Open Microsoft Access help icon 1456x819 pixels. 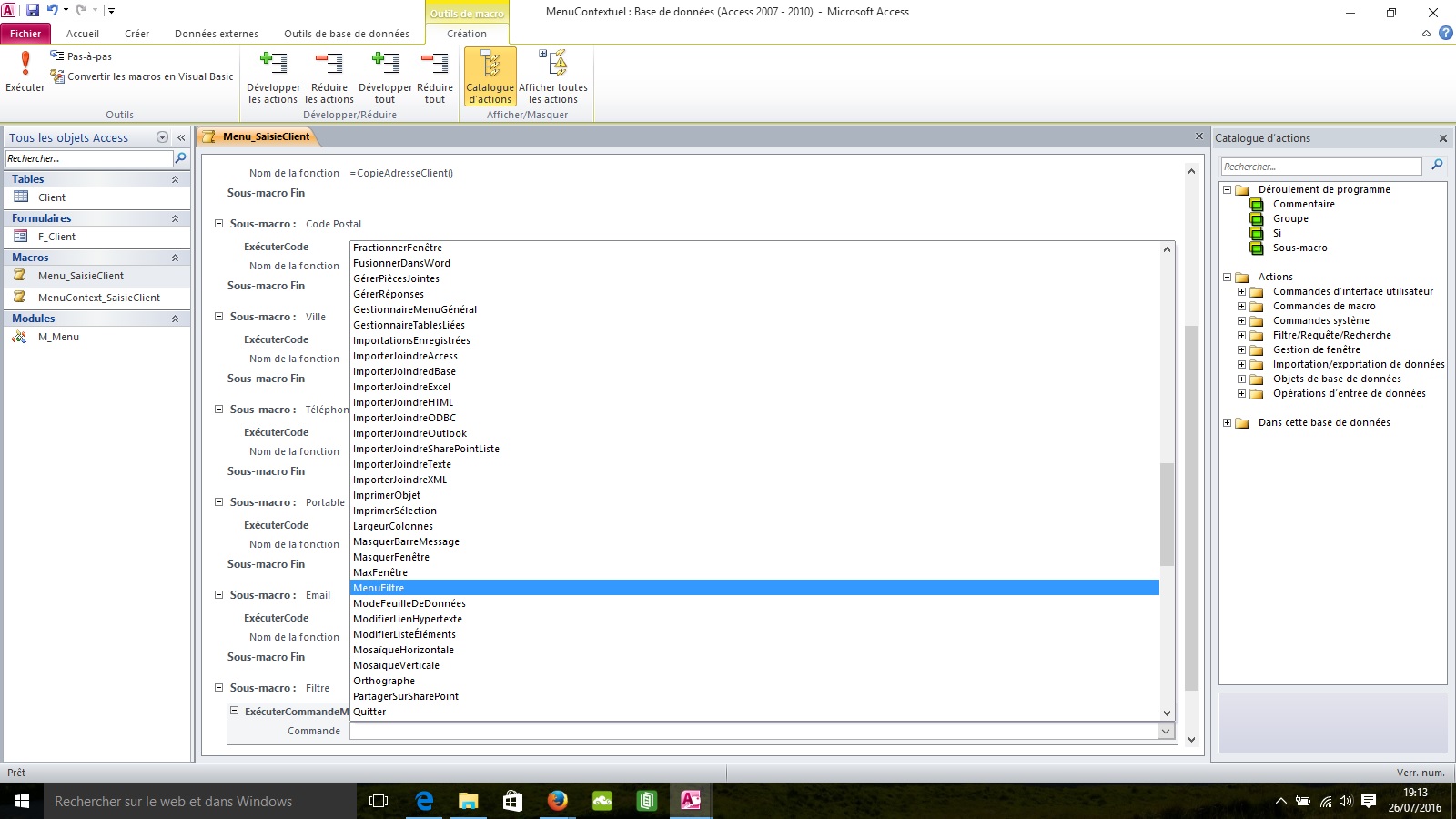tap(1445, 34)
